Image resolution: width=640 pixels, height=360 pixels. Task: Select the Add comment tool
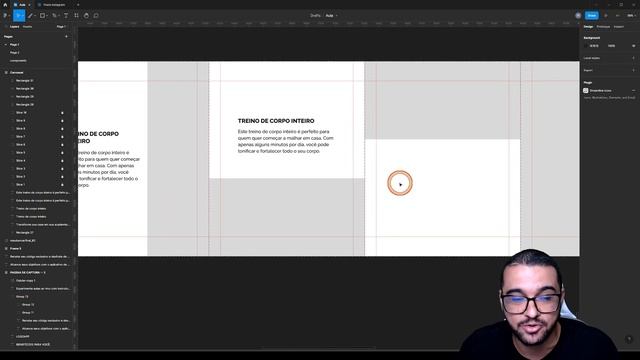[x=96, y=16]
